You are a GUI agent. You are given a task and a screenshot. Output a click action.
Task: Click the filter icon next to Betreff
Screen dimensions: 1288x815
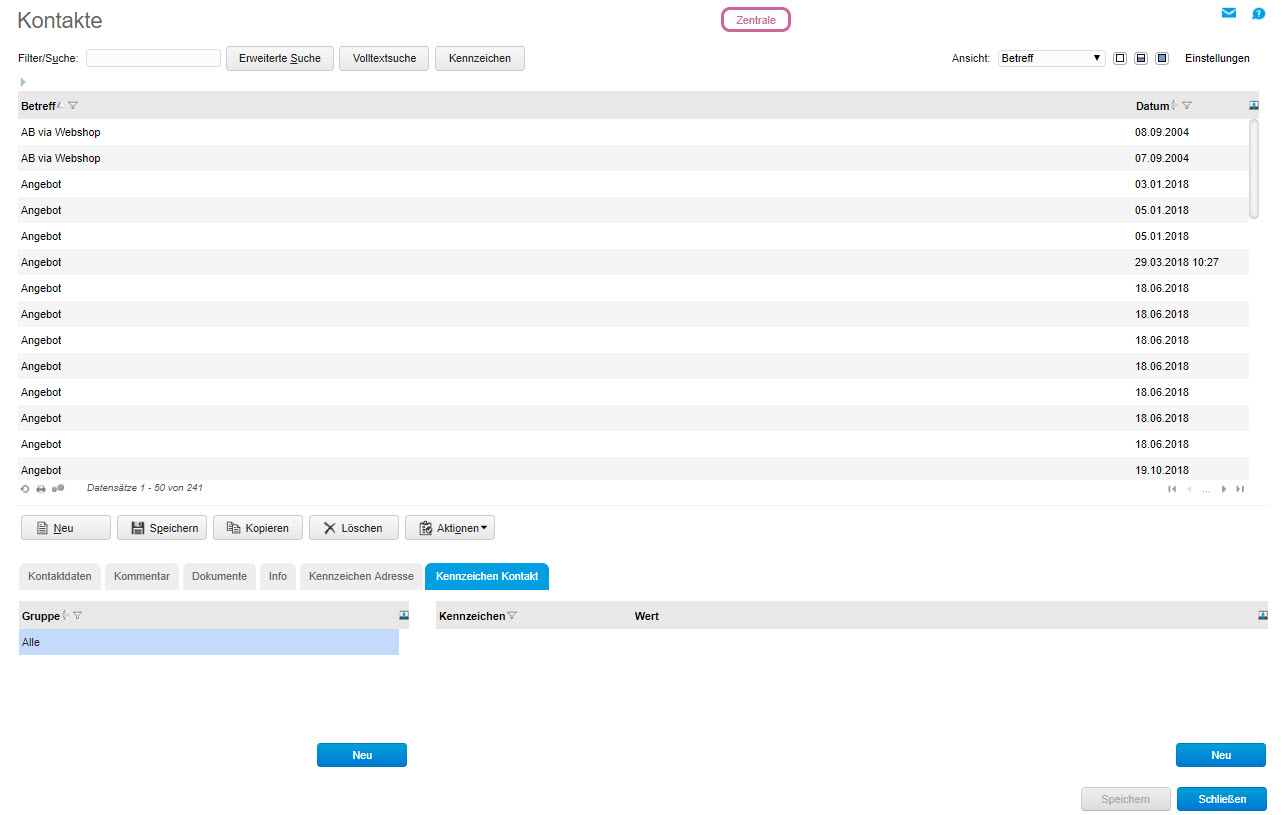click(73, 106)
